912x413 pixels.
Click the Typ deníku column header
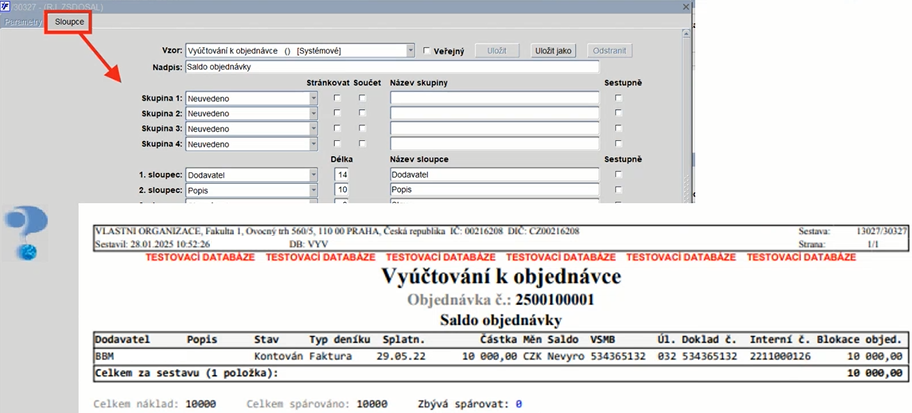pos(340,339)
